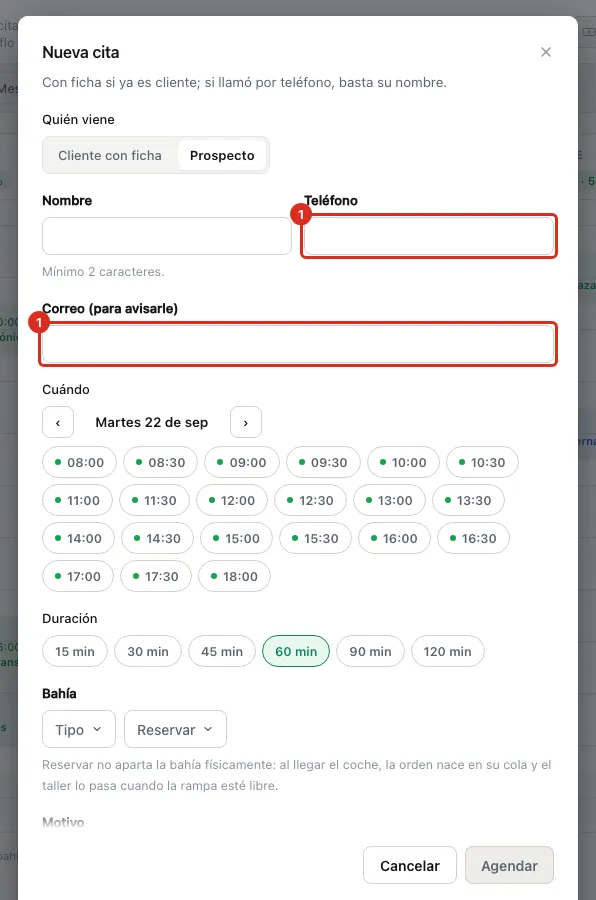Focus the Teléfono field
This screenshot has height=900, width=596.
click(x=429, y=236)
